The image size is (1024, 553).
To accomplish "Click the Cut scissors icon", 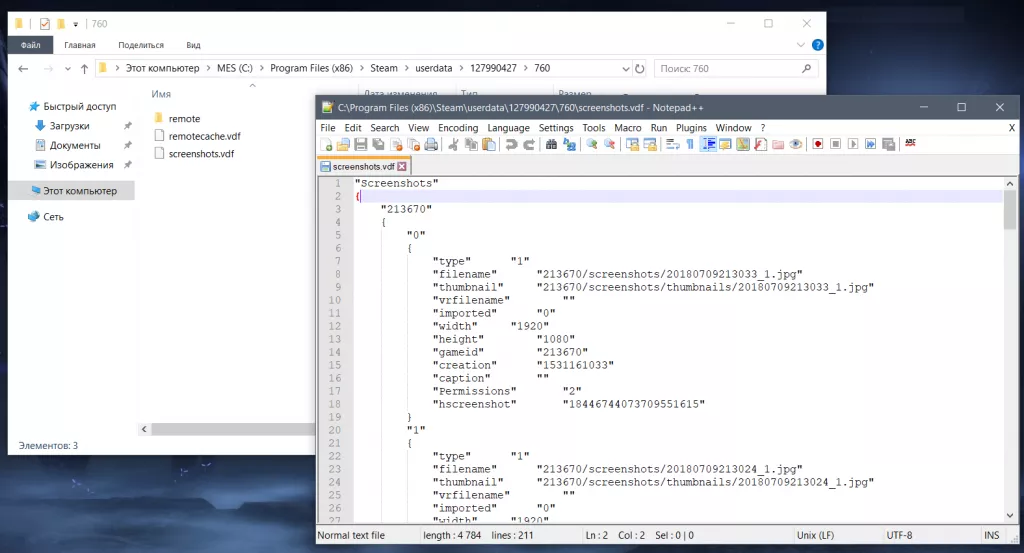I will (x=453, y=145).
